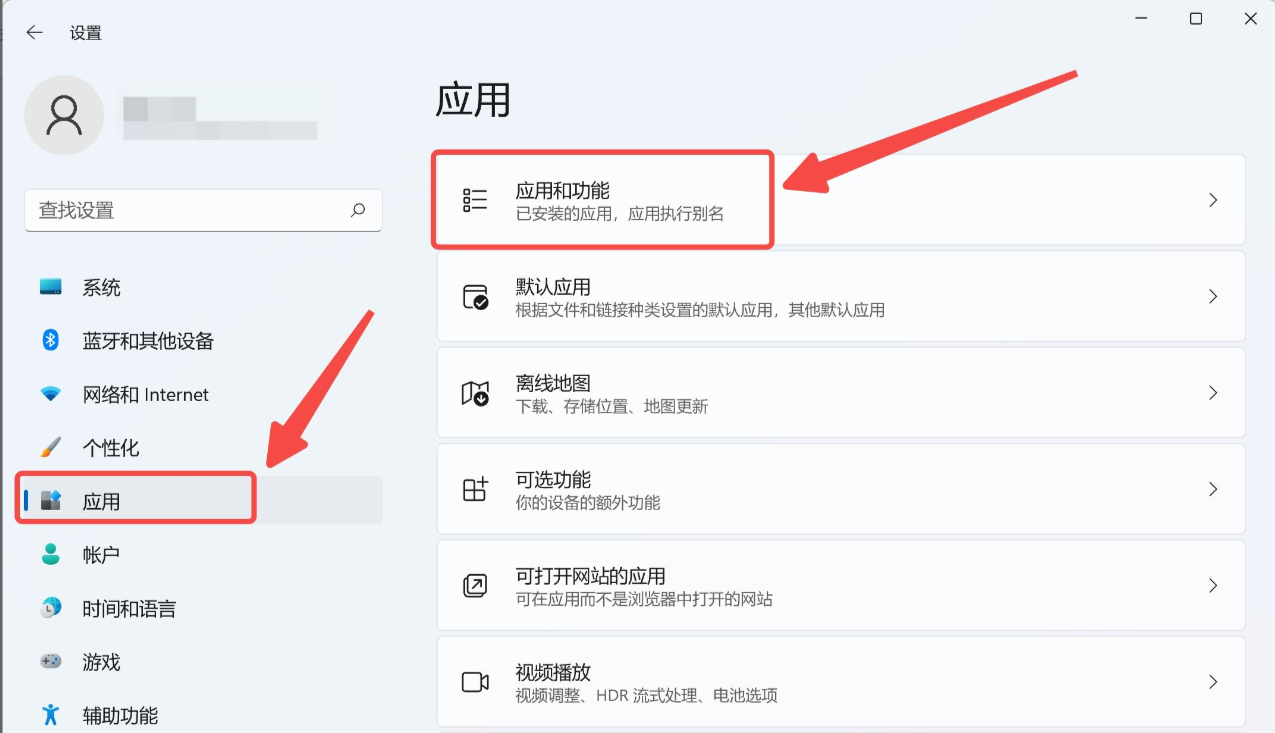Select 辅助功能 at the bottom of sidebar

[120, 715]
